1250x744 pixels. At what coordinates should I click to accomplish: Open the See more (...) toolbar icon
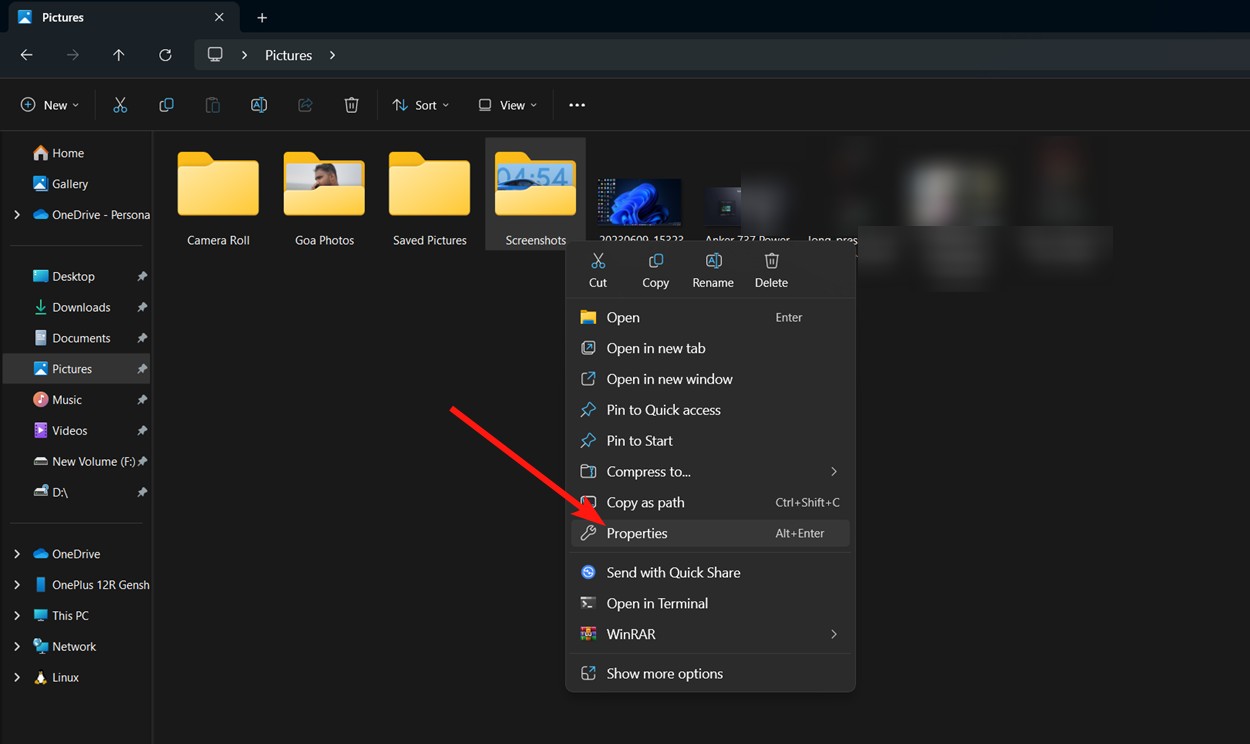coord(576,104)
